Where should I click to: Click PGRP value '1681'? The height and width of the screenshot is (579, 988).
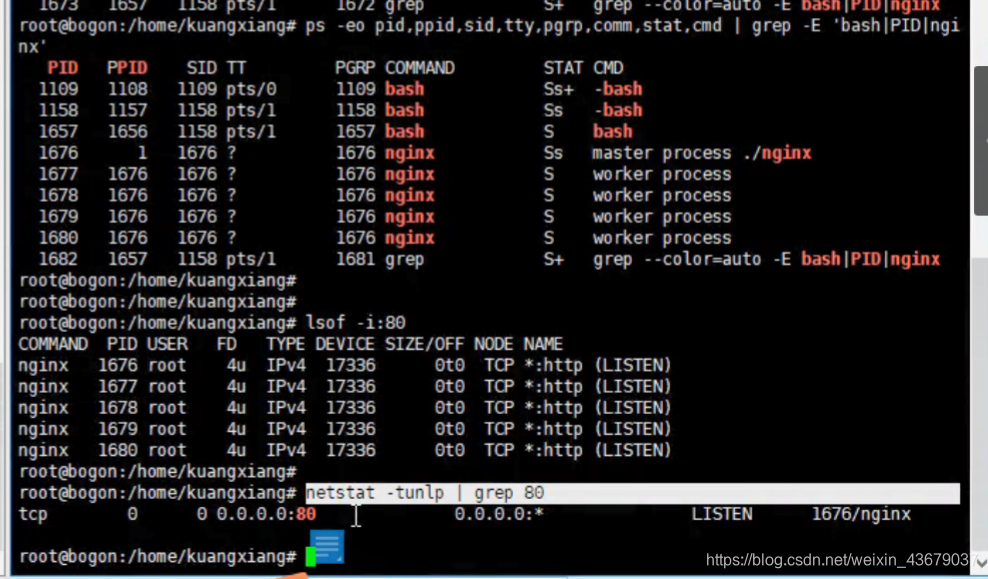(x=355, y=260)
